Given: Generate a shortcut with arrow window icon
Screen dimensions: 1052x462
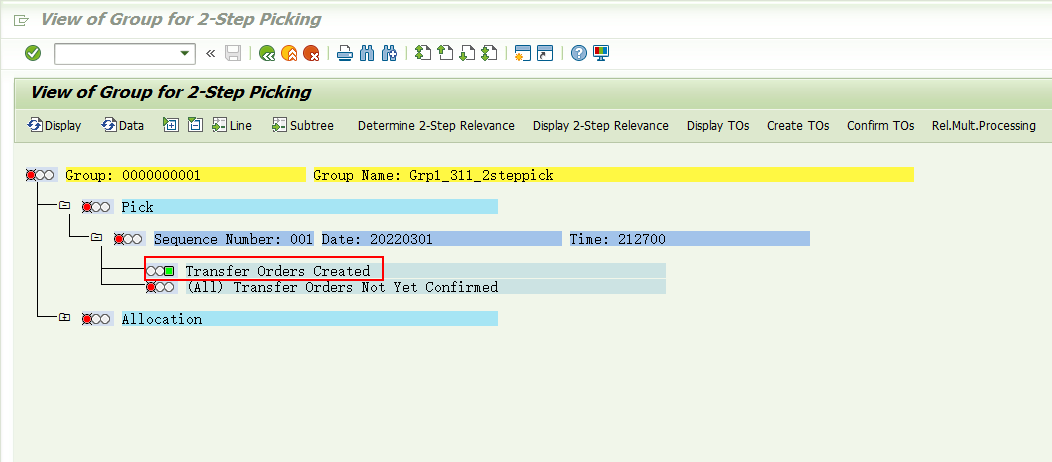Looking at the screenshot, I should [545, 54].
